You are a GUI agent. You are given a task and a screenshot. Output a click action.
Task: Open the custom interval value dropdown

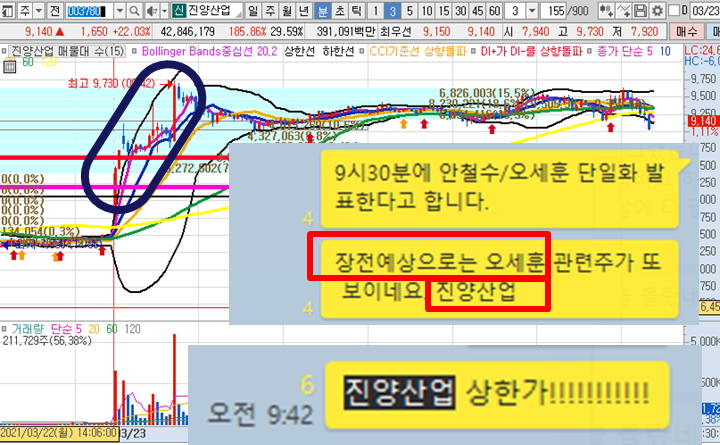click(x=532, y=10)
